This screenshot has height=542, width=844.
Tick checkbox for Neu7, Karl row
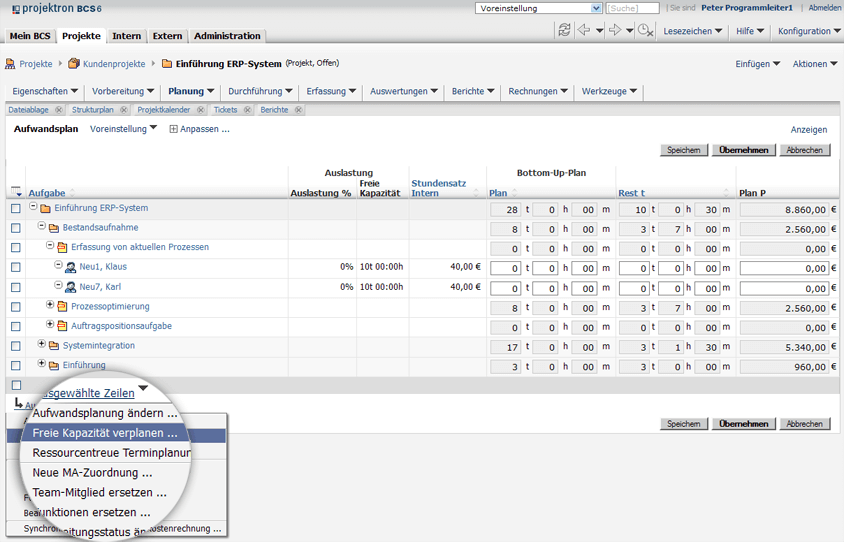16,287
